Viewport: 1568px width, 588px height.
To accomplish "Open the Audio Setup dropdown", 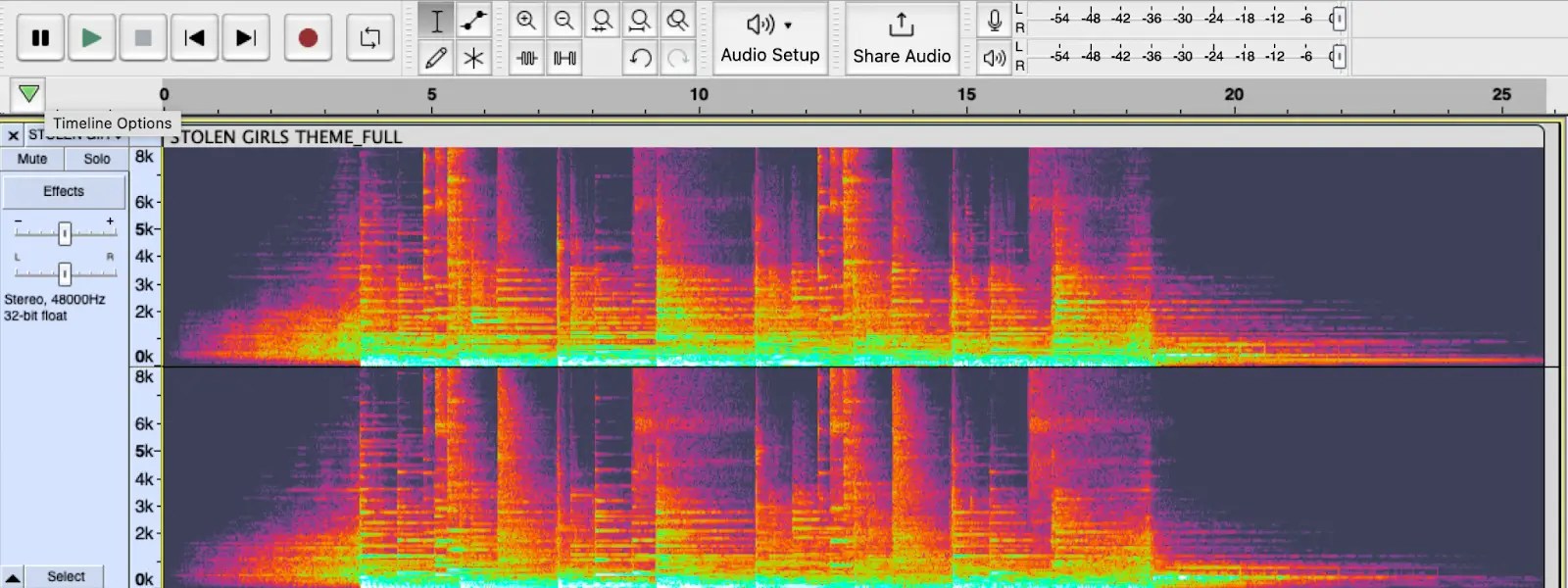I will (770, 38).
